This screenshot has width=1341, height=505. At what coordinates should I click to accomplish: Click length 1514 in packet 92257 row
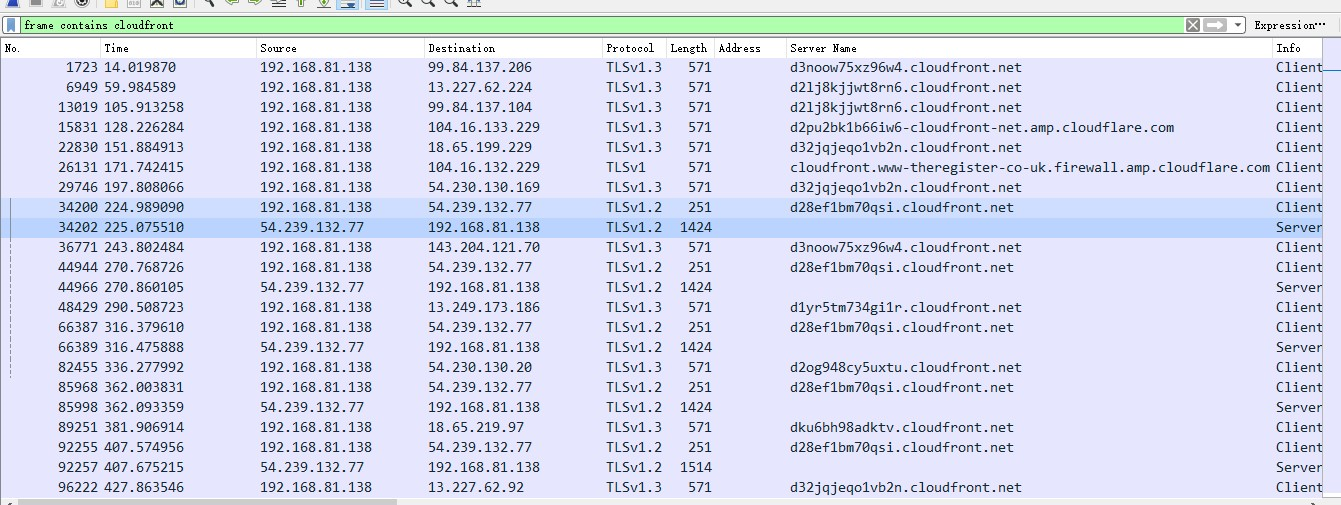[696, 468]
